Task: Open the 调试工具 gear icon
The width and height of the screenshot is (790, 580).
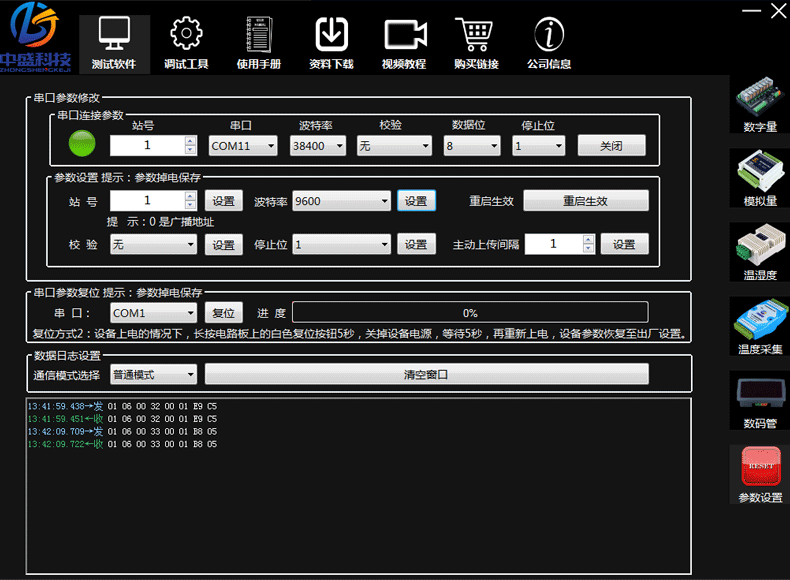Action: (x=186, y=44)
